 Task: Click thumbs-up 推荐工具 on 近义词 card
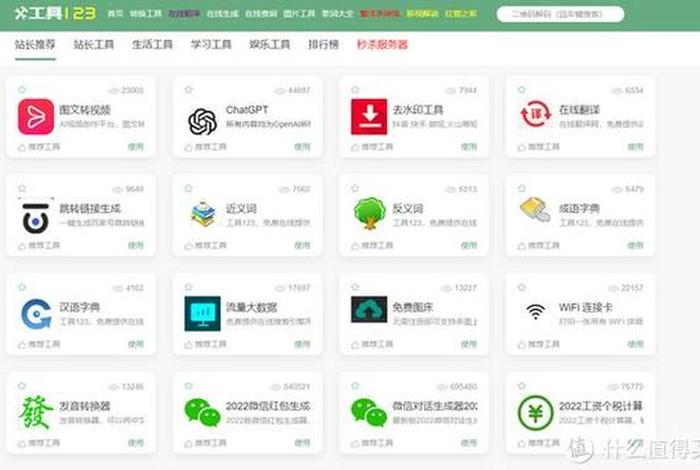(205, 245)
